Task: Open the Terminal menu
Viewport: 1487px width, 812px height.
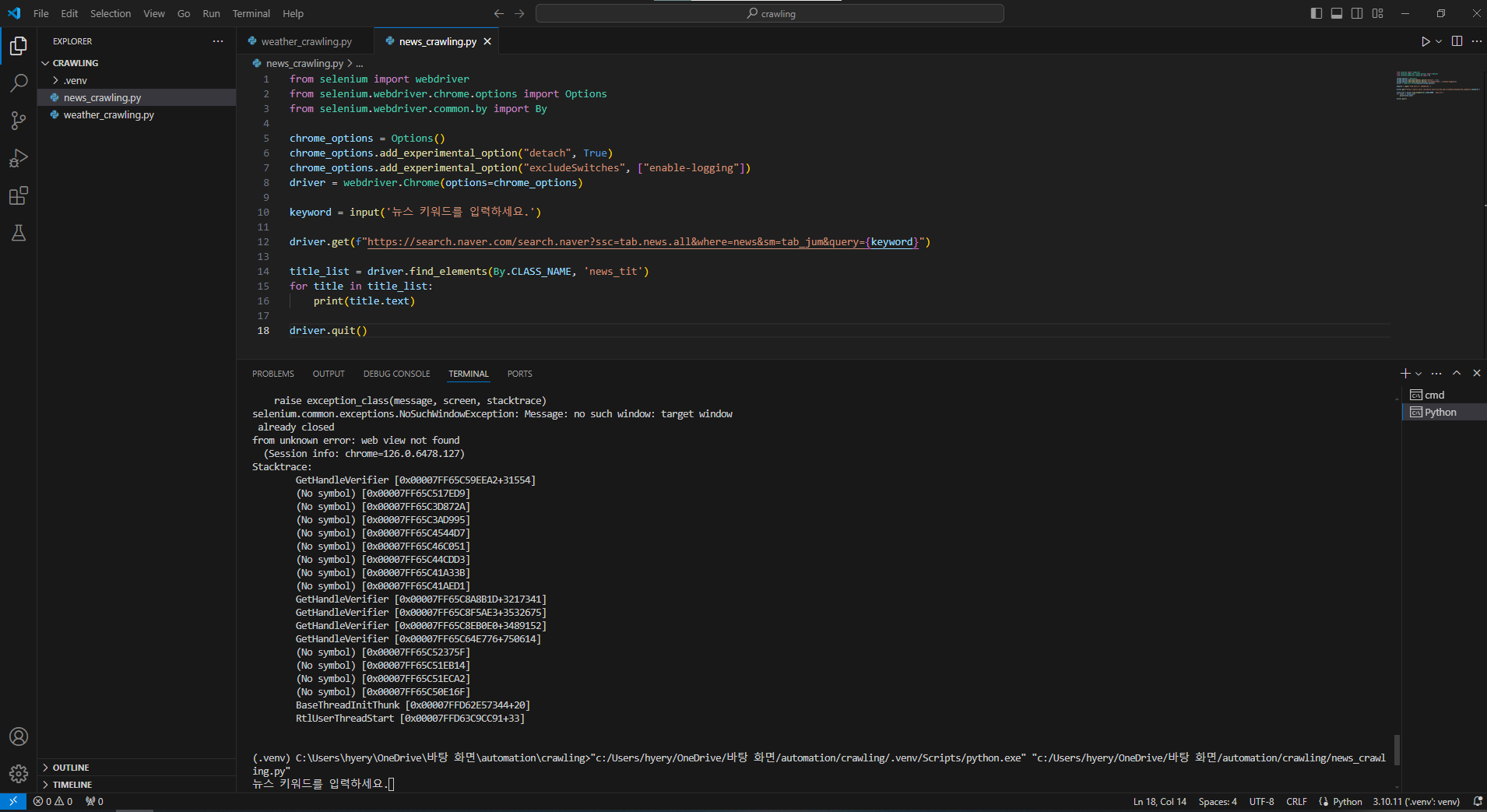Action: point(251,13)
